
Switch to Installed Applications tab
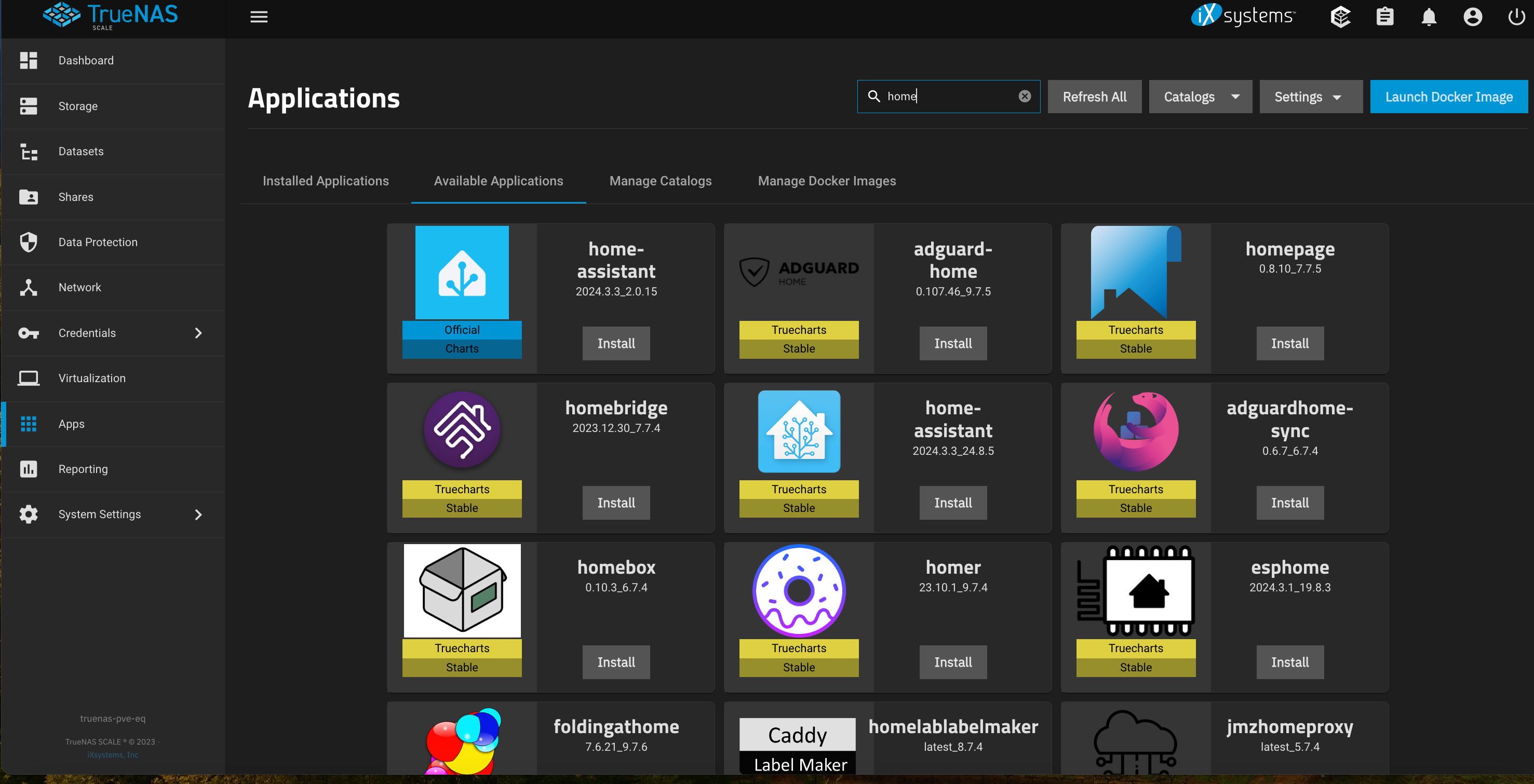tap(325, 181)
